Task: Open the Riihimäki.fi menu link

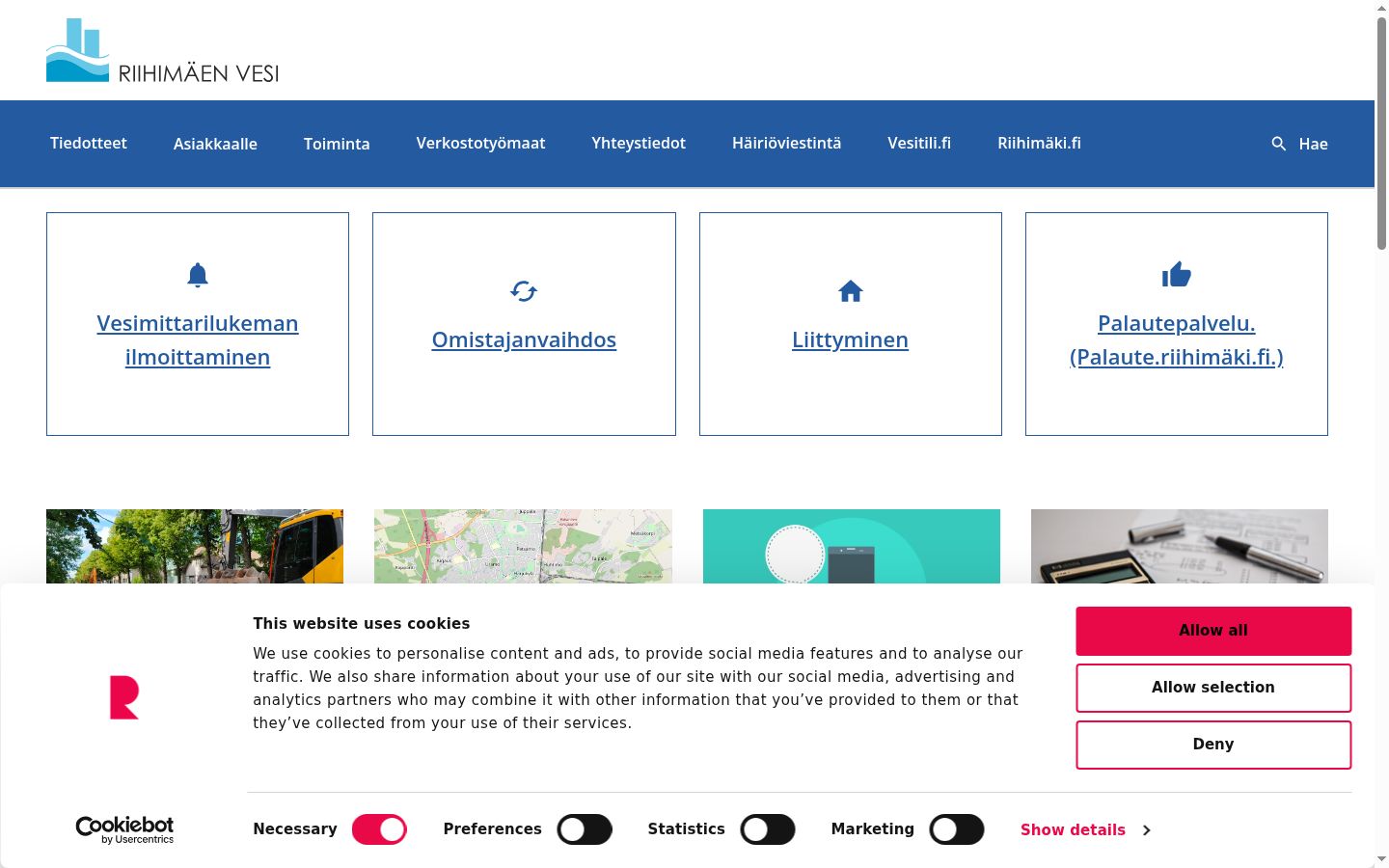Action: (1039, 143)
